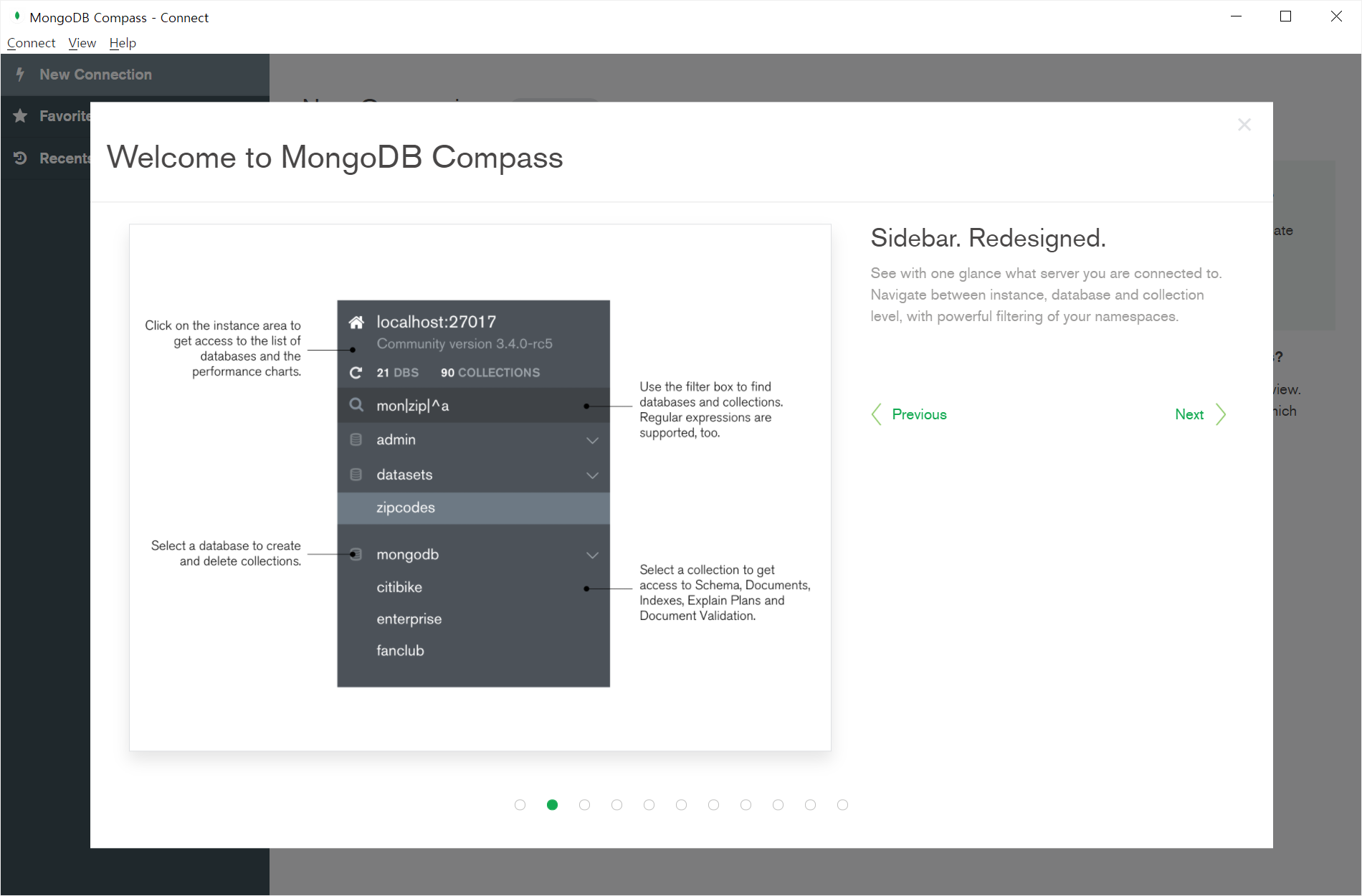Select the eighth tour page dot
This screenshot has height=896, width=1362.
click(746, 805)
